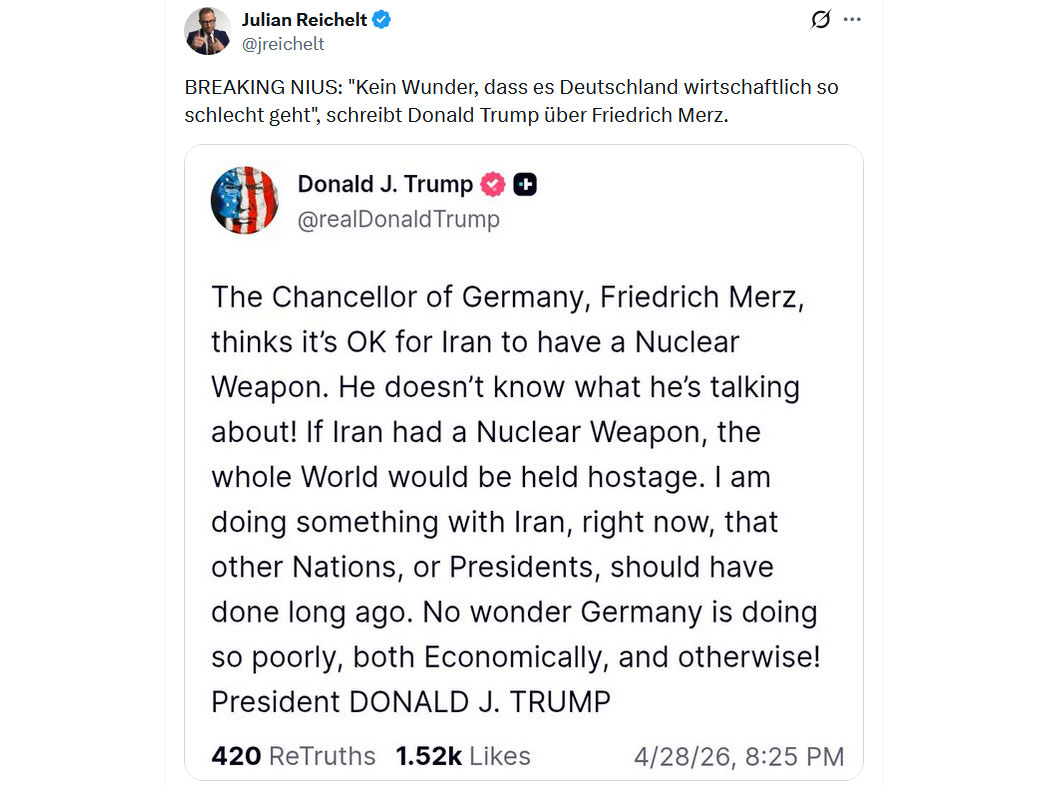Image resolution: width=1050 pixels, height=785 pixels.
Task: Click the tweet text starting with BREAKING NIUS
Action: click(x=511, y=87)
